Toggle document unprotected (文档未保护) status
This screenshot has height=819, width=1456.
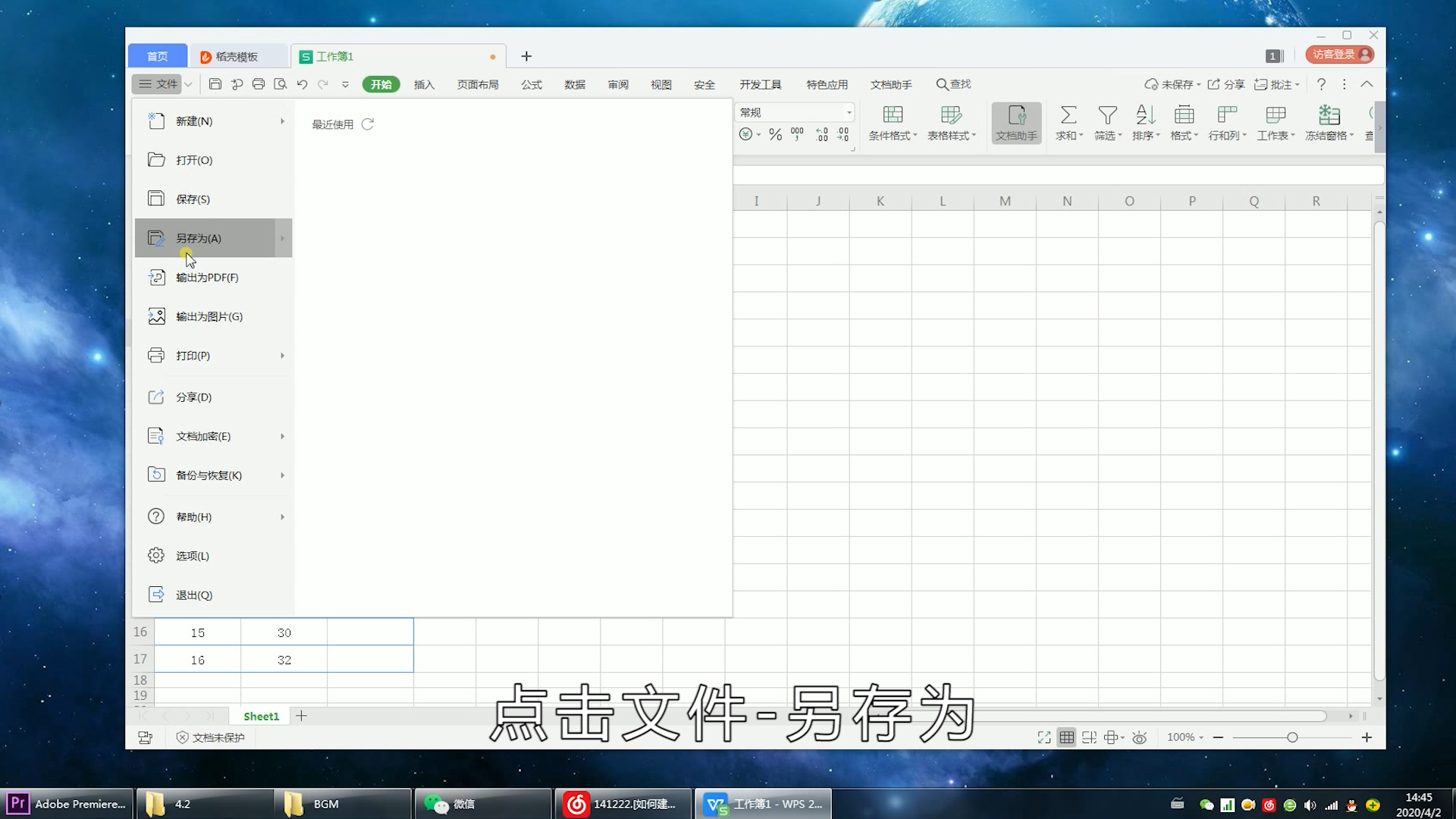pos(211,737)
